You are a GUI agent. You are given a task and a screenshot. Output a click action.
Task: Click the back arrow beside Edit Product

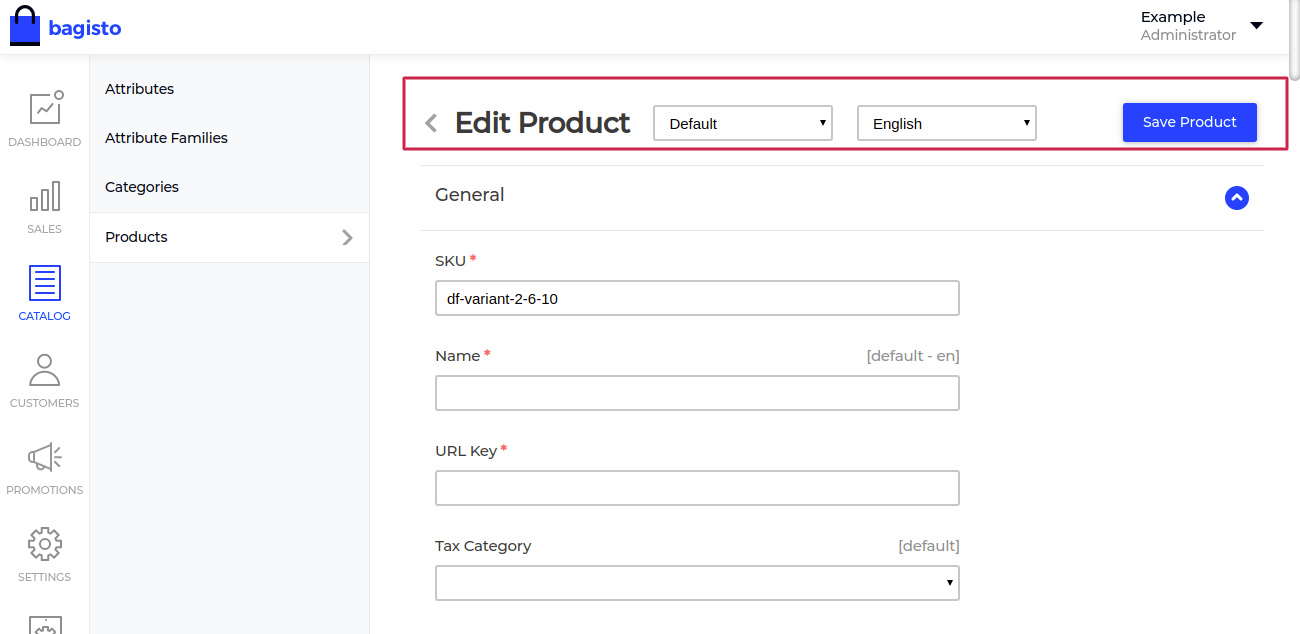click(x=431, y=123)
